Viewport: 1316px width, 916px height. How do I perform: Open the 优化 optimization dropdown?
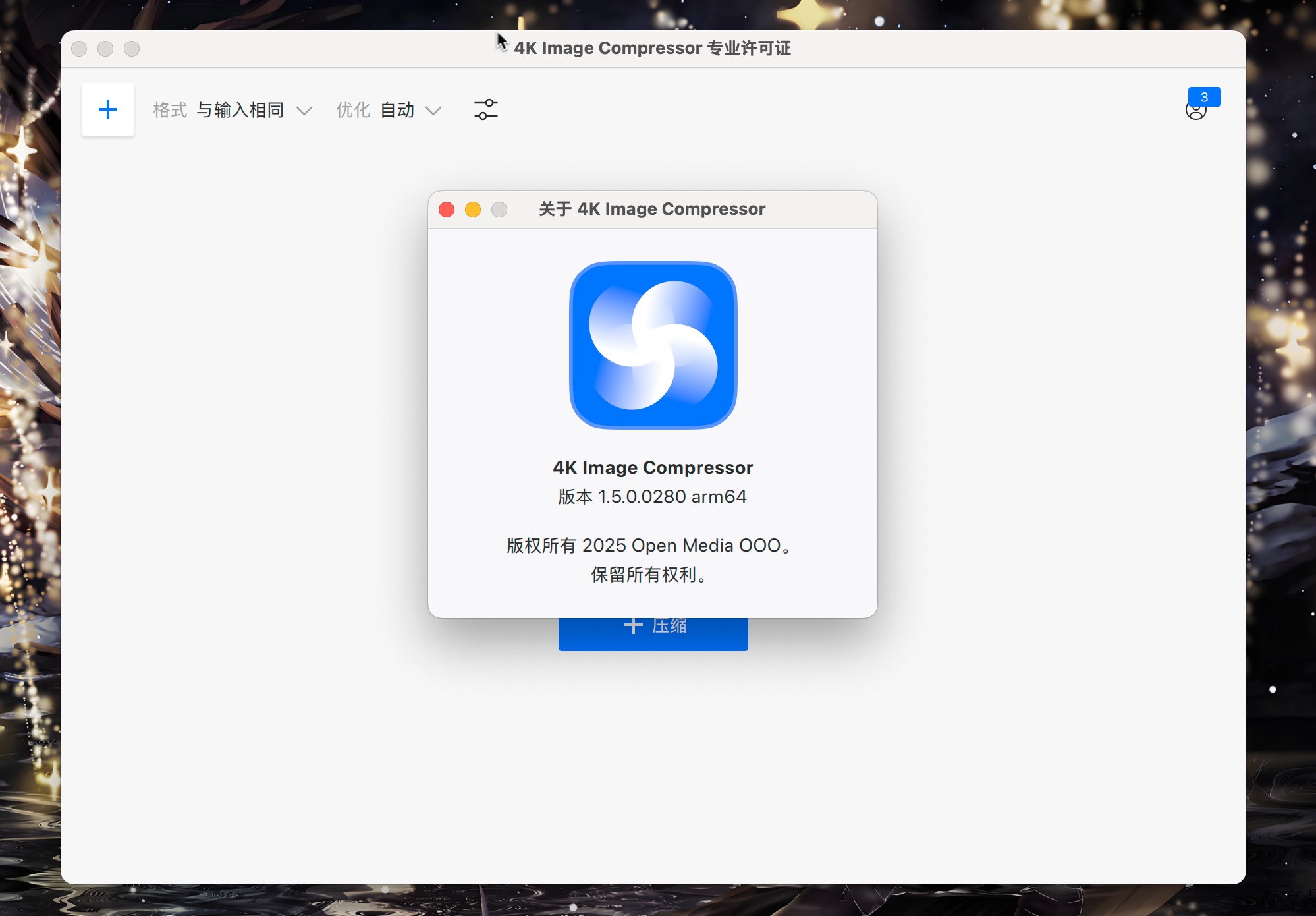[389, 110]
